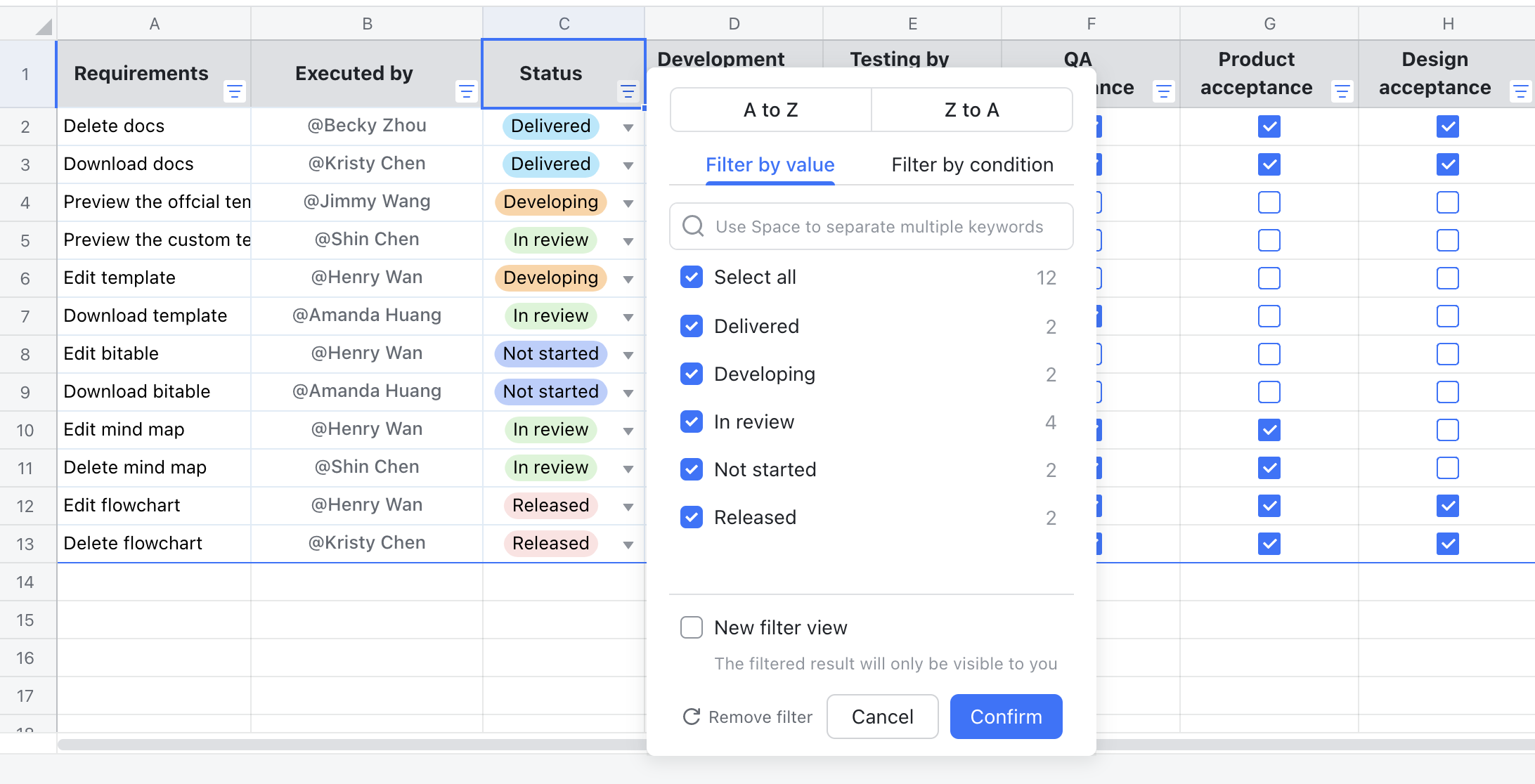Image resolution: width=1535 pixels, height=784 pixels.
Task: Uncheck the Delivered filter value
Action: tap(692, 326)
